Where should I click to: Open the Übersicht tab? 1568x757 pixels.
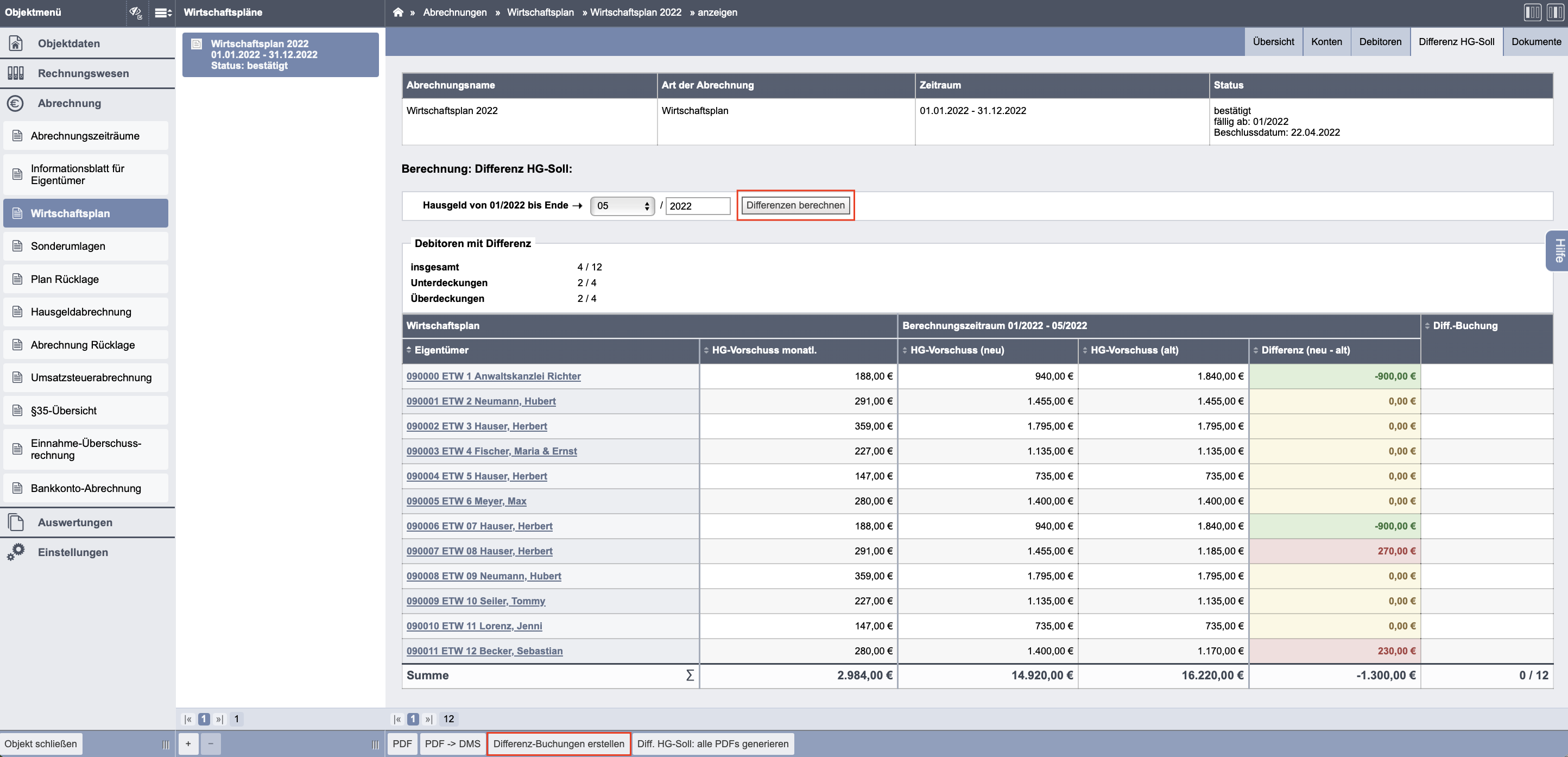click(x=1273, y=41)
